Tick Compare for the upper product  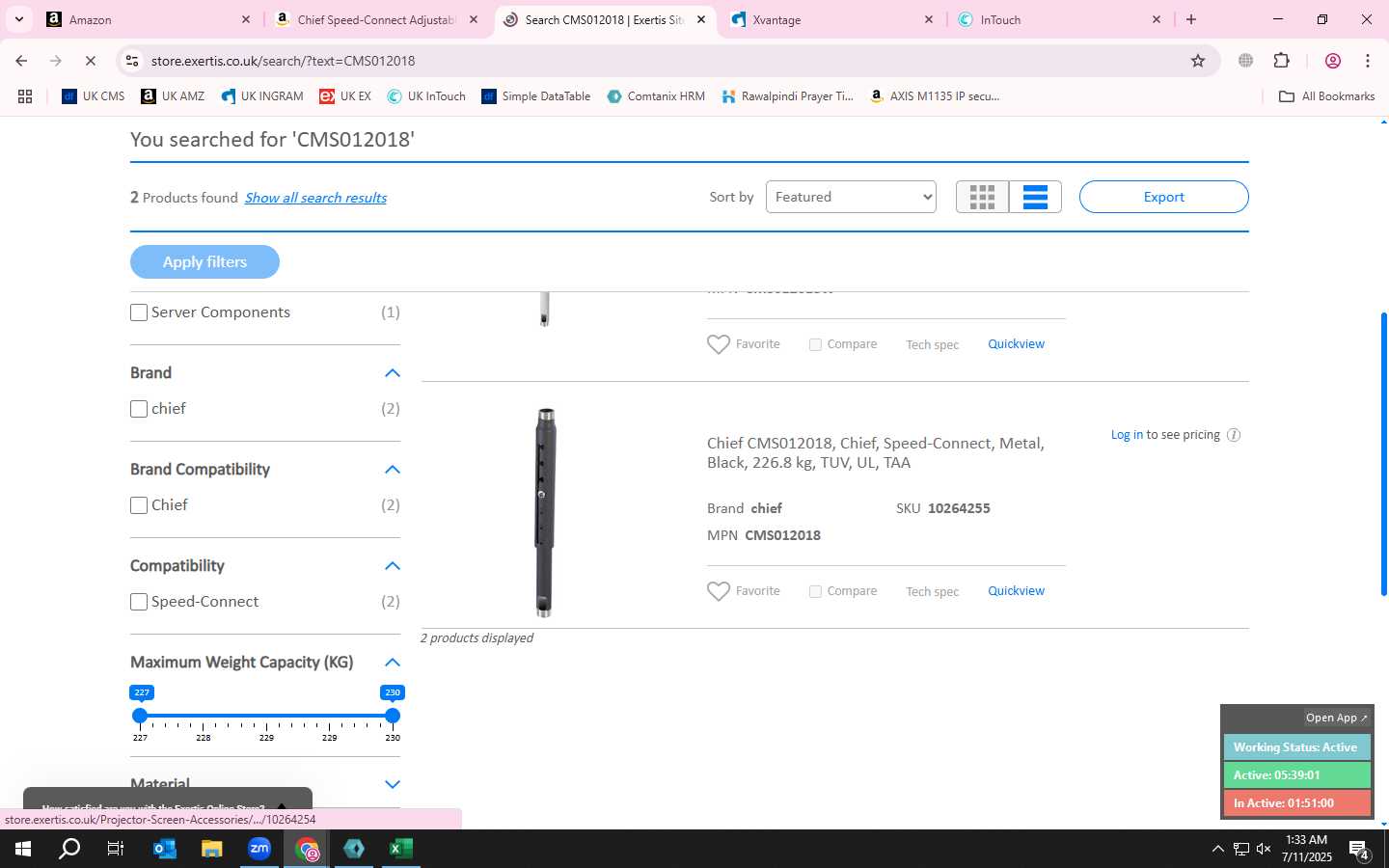815,344
